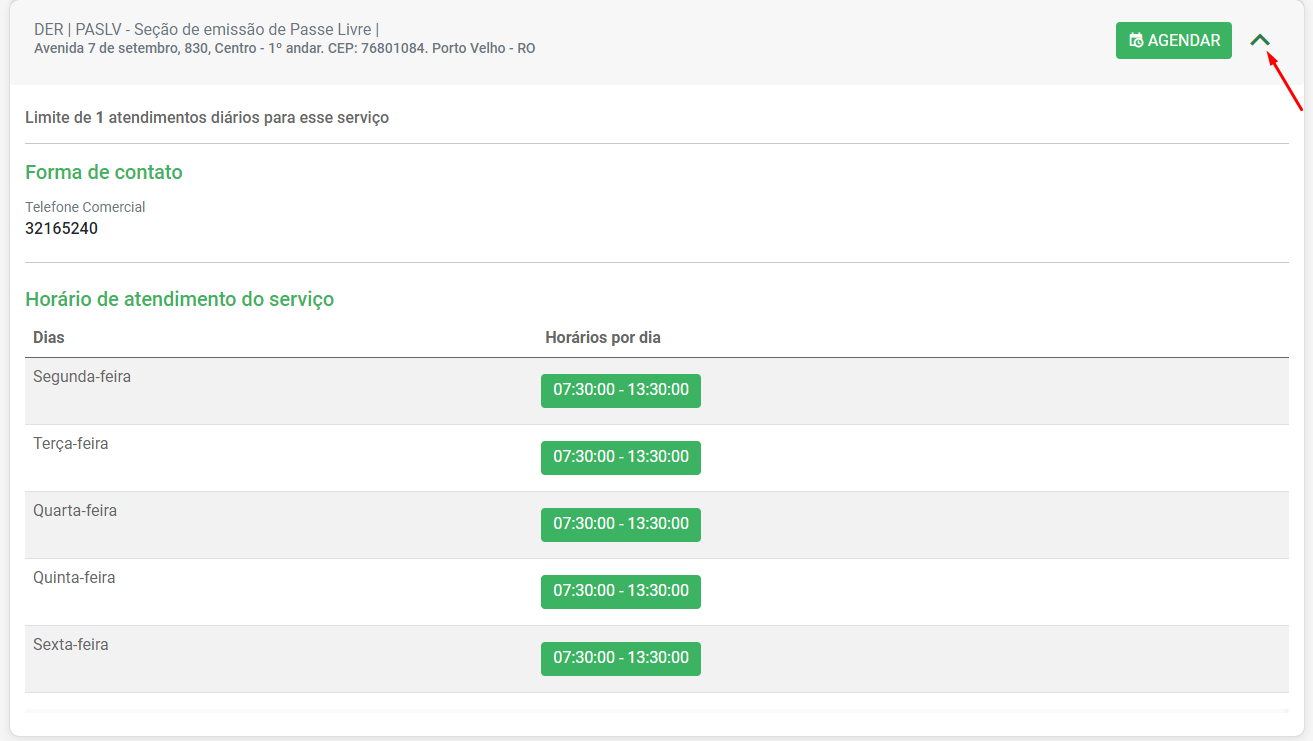Click the Limite de 1 atendimentos diários notice

(x=207, y=118)
